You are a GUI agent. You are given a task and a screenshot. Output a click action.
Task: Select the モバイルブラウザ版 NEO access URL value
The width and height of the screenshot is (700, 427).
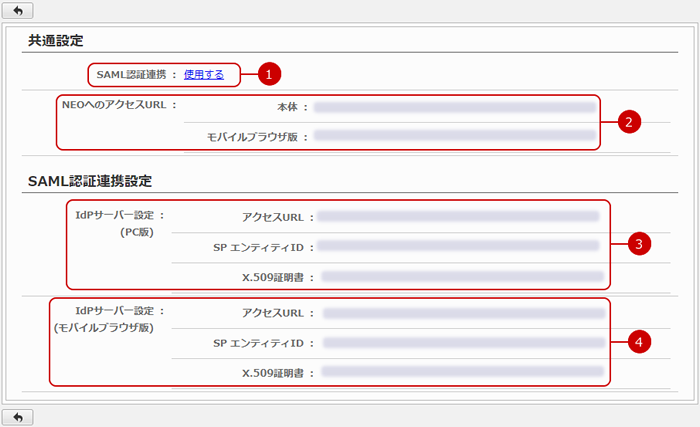[454, 136]
